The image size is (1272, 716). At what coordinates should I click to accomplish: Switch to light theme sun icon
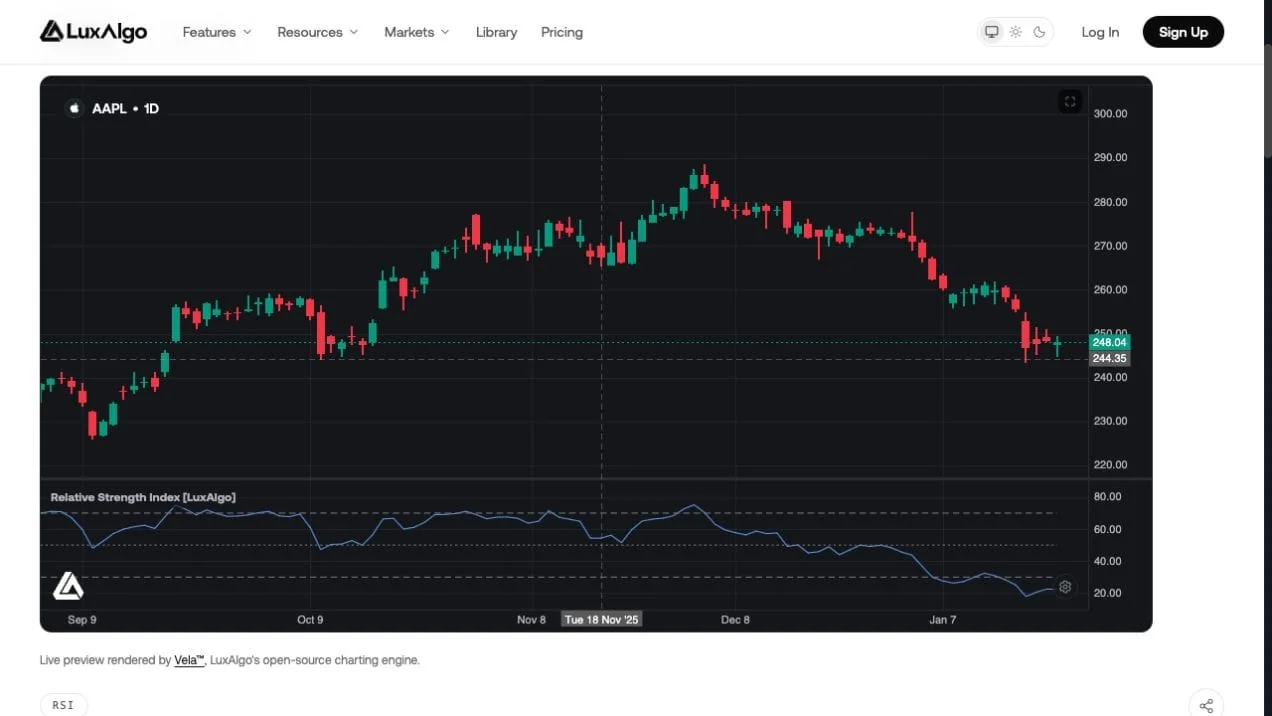(1016, 32)
